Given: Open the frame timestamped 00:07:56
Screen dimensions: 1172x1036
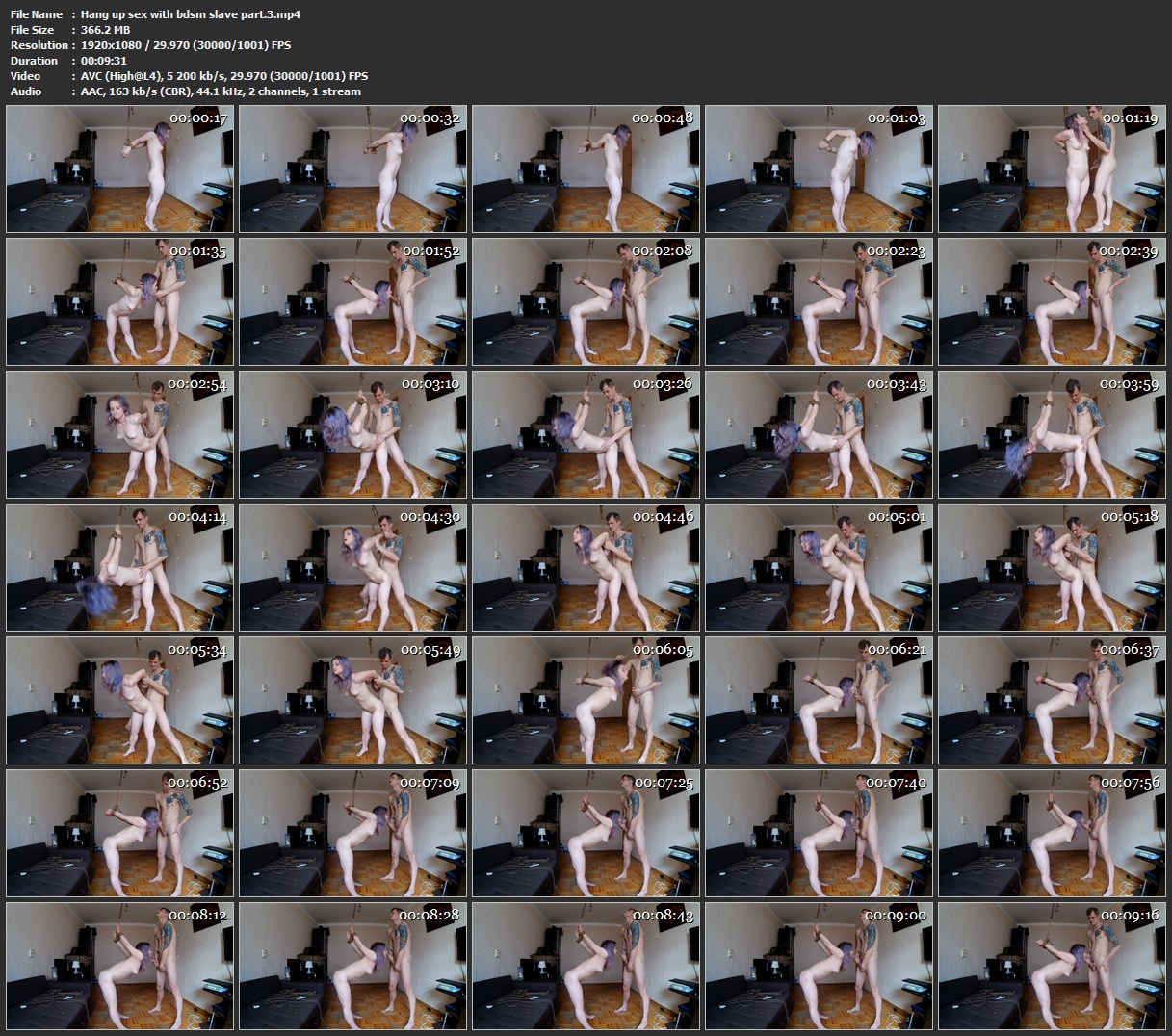Looking at the screenshot, I should click(x=1052, y=834).
